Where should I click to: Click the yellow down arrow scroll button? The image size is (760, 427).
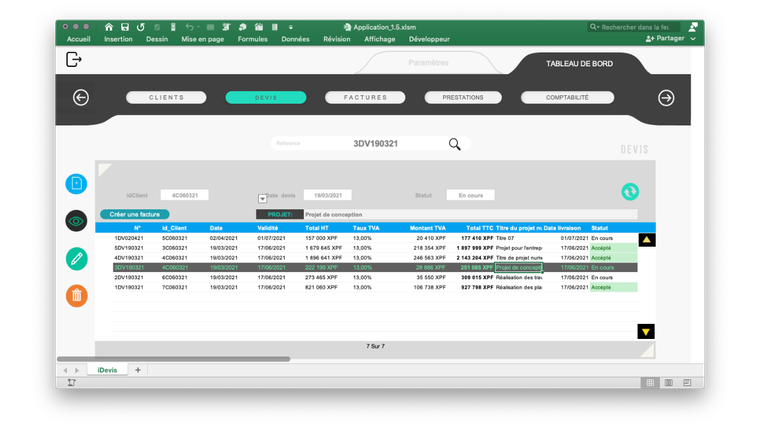point(646,332)
